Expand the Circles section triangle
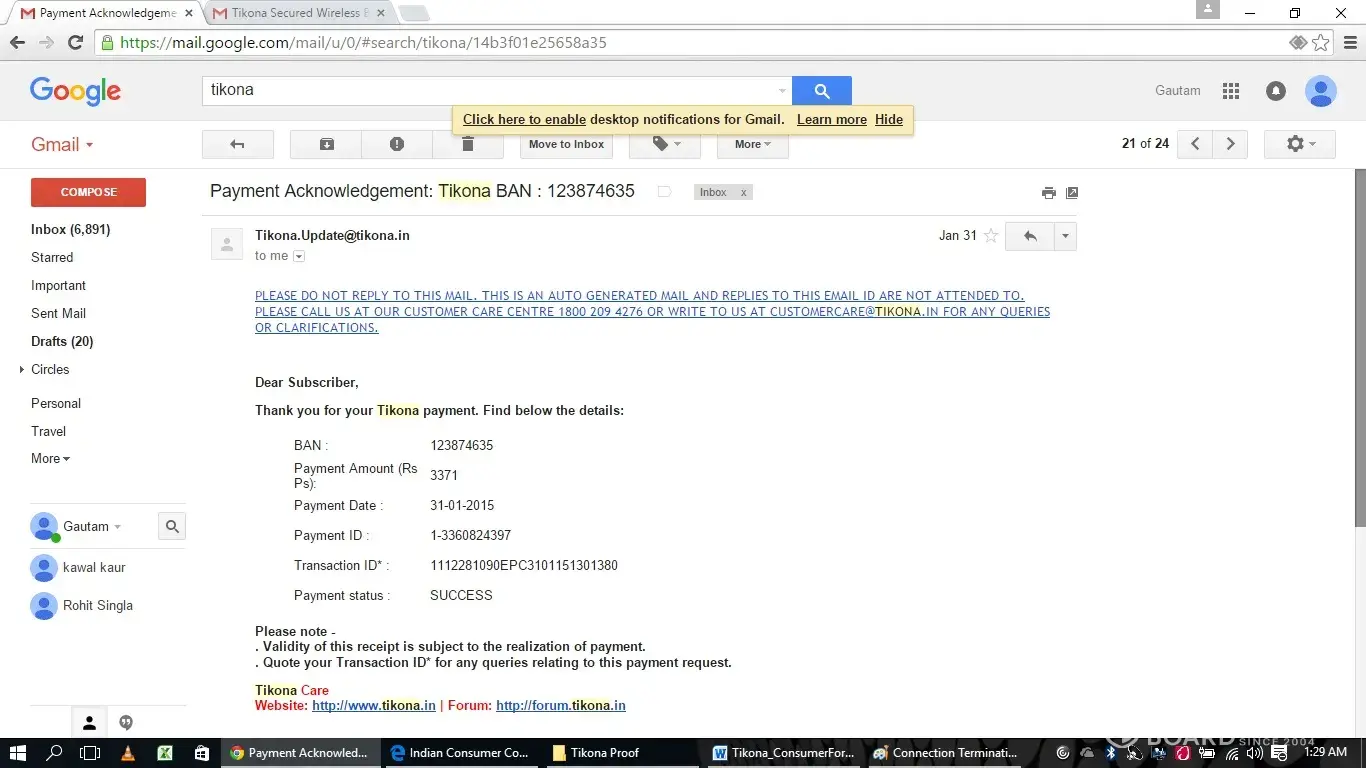1366x768 pixels. point(22,369)
